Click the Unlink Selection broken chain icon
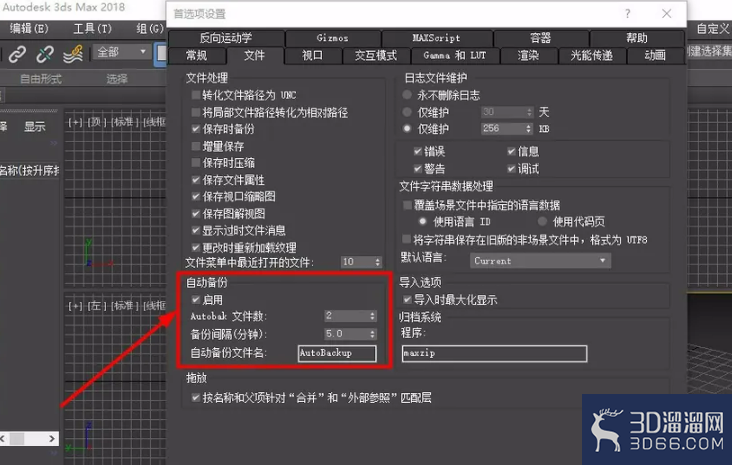732x465 pixels. click(45, 54)
